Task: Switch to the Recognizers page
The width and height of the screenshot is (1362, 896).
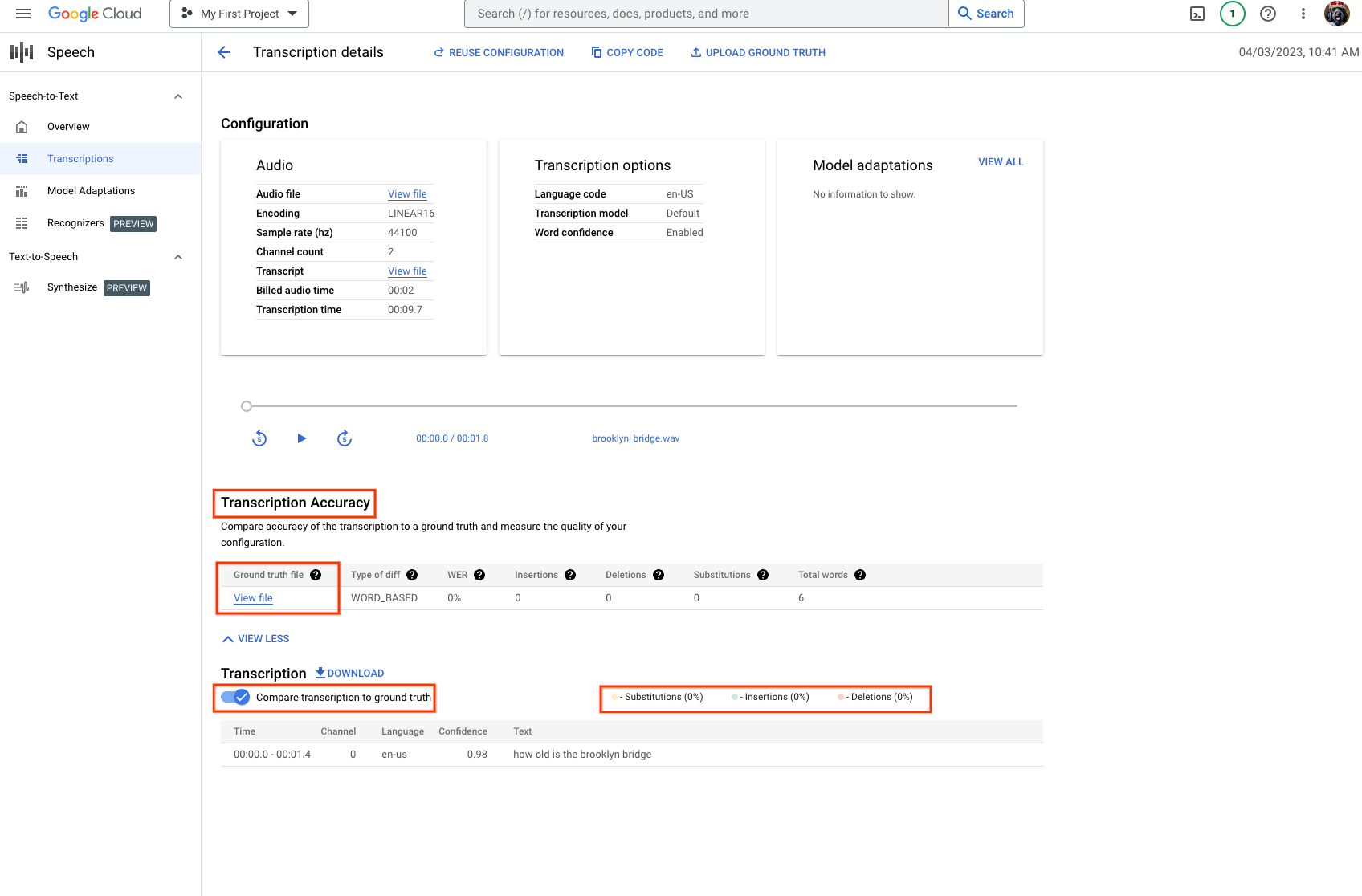Action: pyautogui.click(x=75, y=223)
